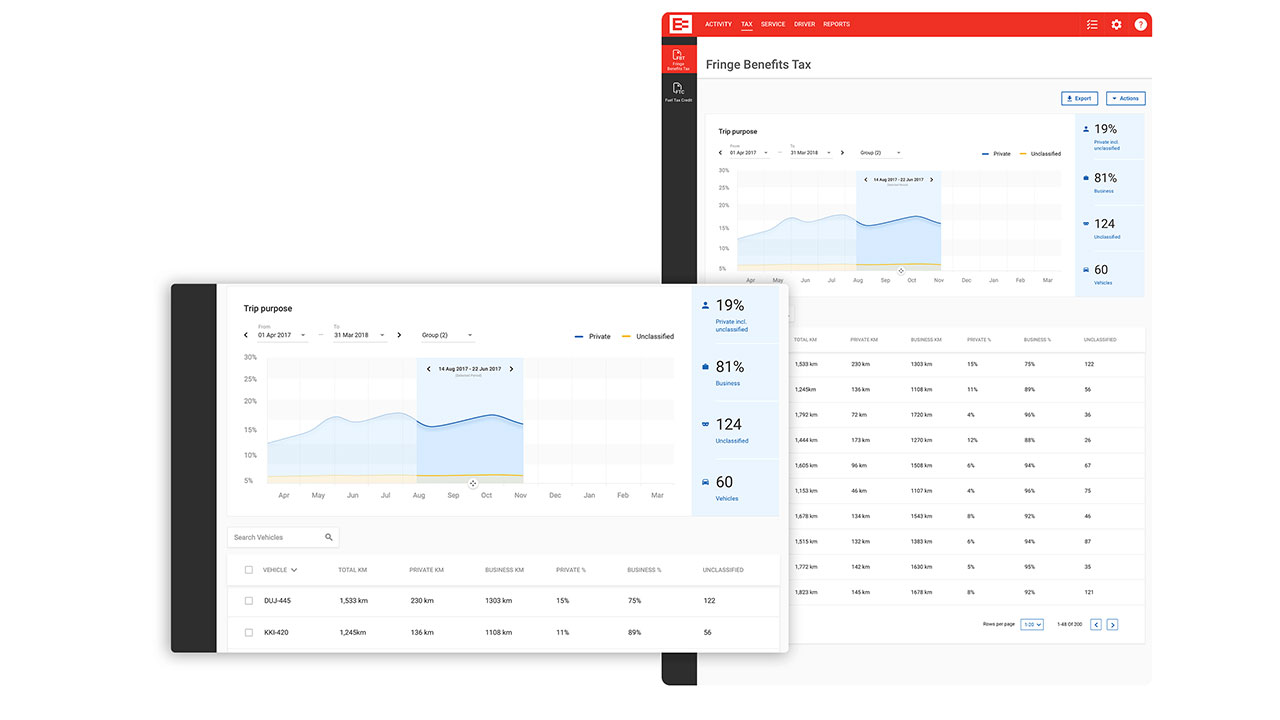Switch to the Reports tab

[x=836, y=24]
